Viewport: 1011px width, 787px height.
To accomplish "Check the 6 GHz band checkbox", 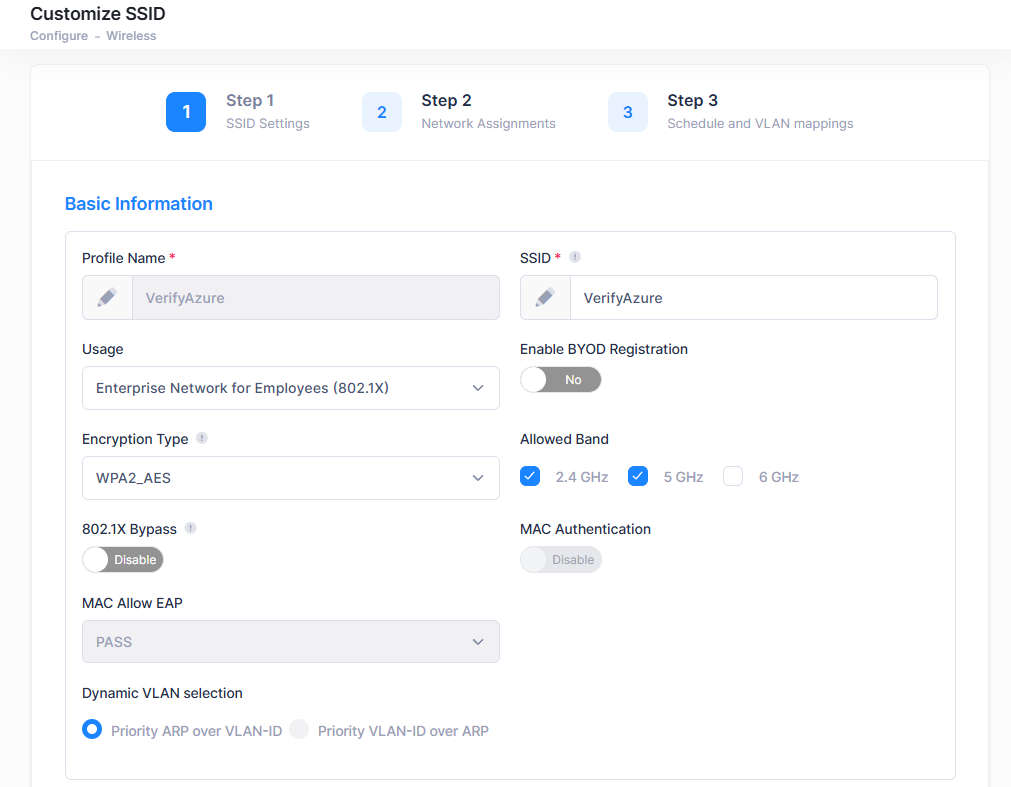I will click(733, 477).
